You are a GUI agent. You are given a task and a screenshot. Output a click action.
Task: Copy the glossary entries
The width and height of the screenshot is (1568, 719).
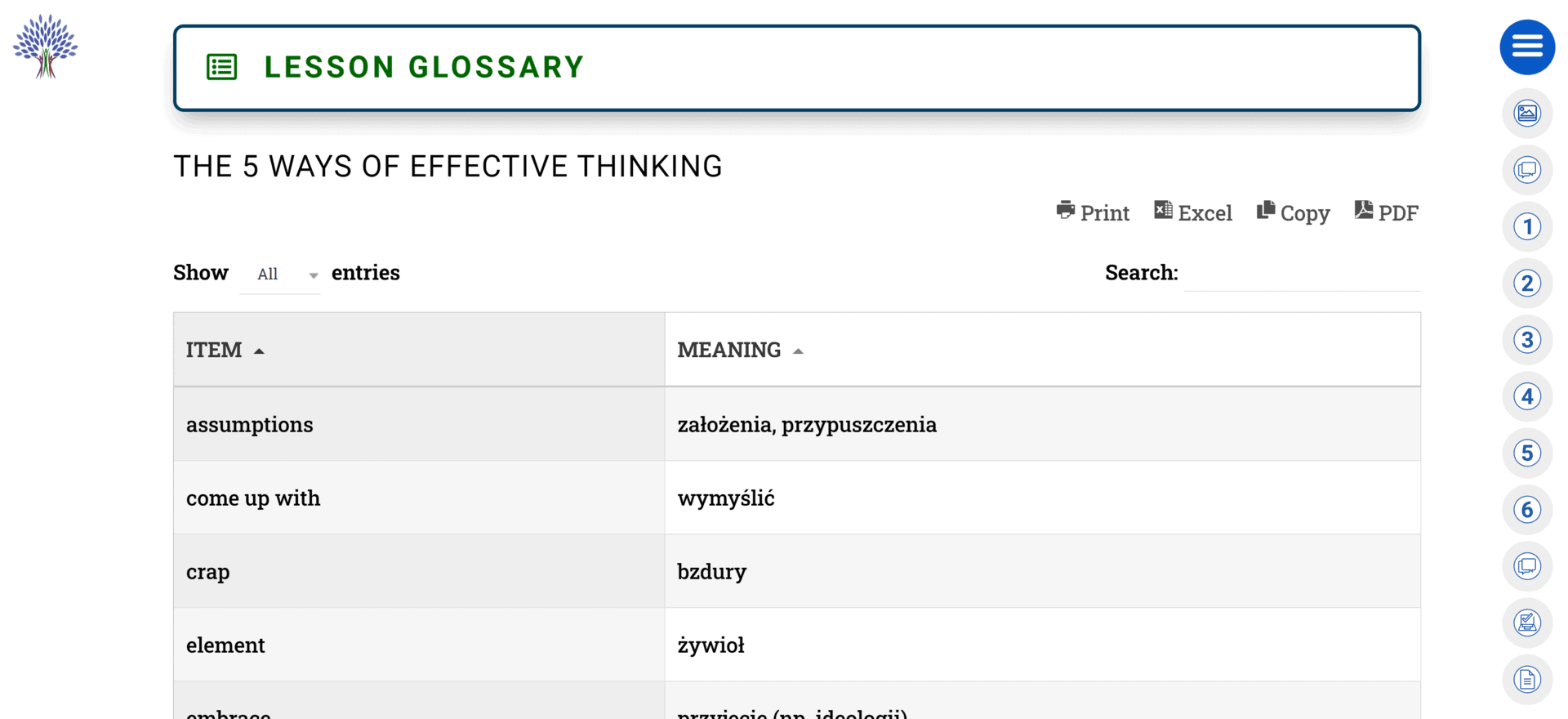[x=1293, y=212]
